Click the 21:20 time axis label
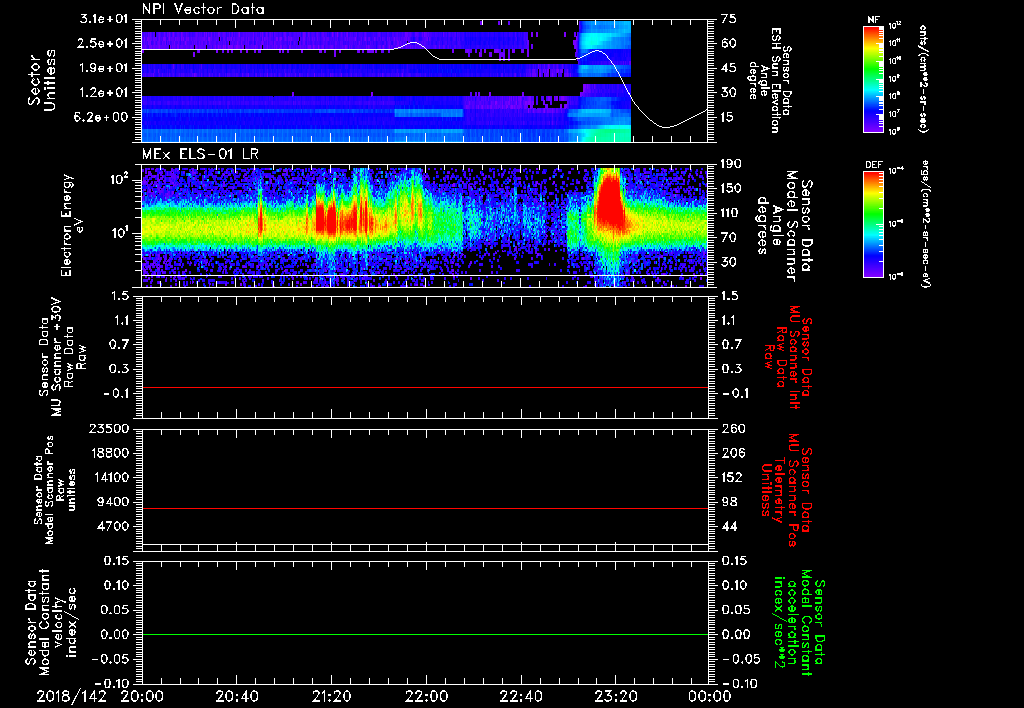Viewport: 1024px width, 708px height. tap(332, 696)
